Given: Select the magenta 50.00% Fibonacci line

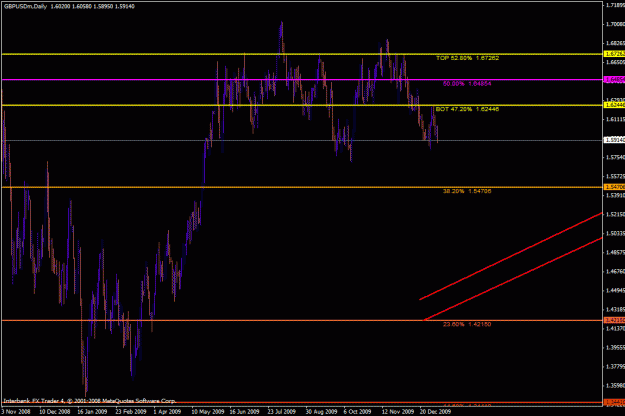Looking at the screenshot, I should tap(301, 80).
